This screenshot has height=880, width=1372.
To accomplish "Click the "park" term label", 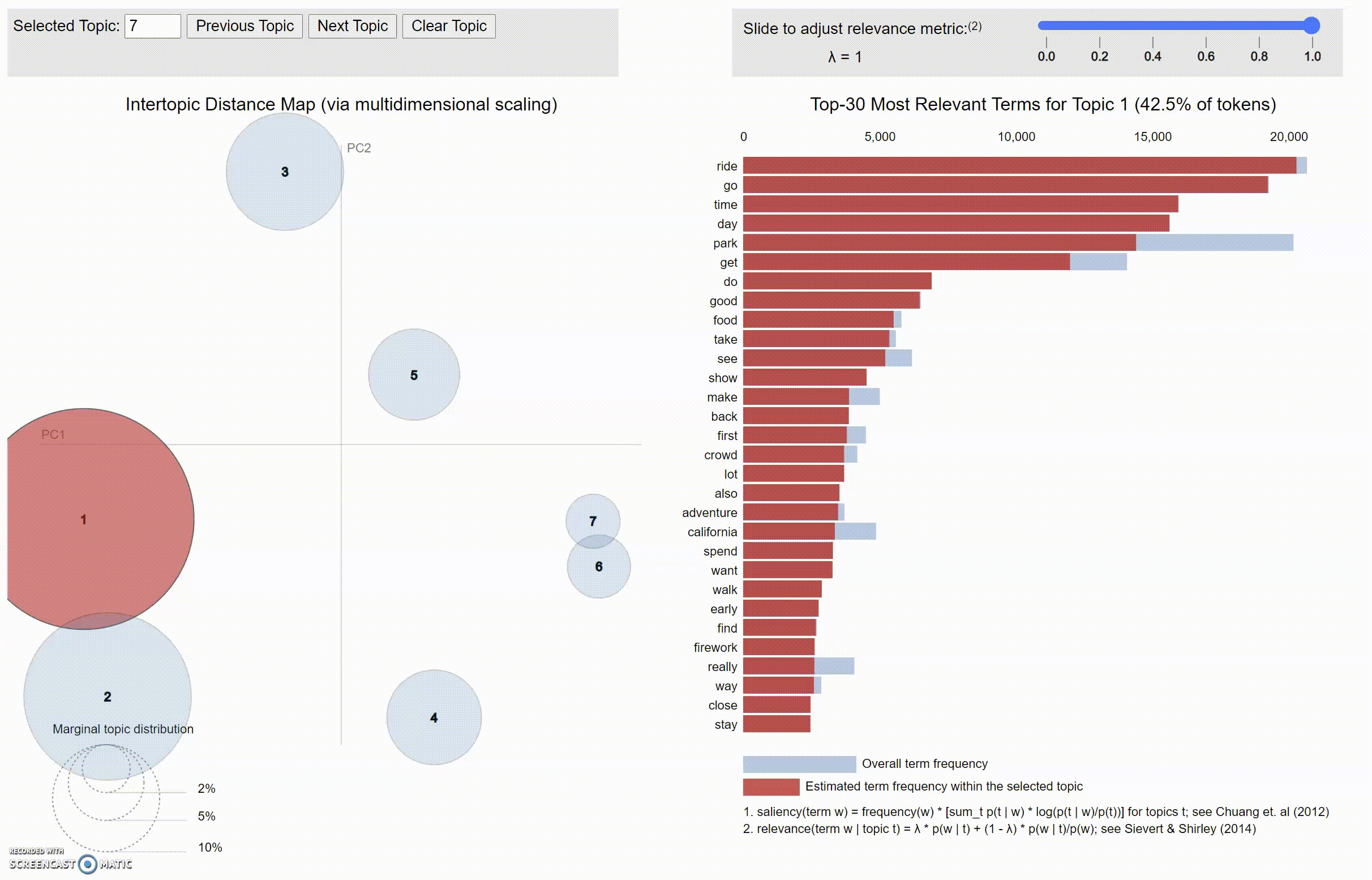I will click(x=725, y=244).
